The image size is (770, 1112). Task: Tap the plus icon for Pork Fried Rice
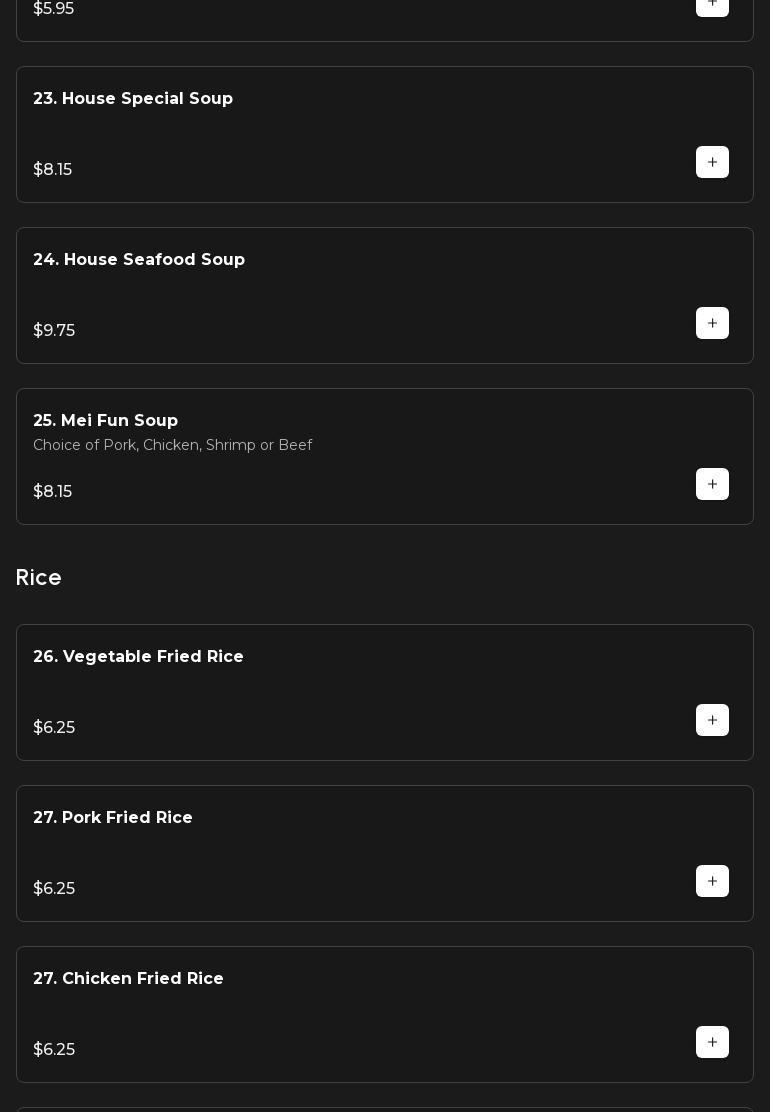pos(712,881)
